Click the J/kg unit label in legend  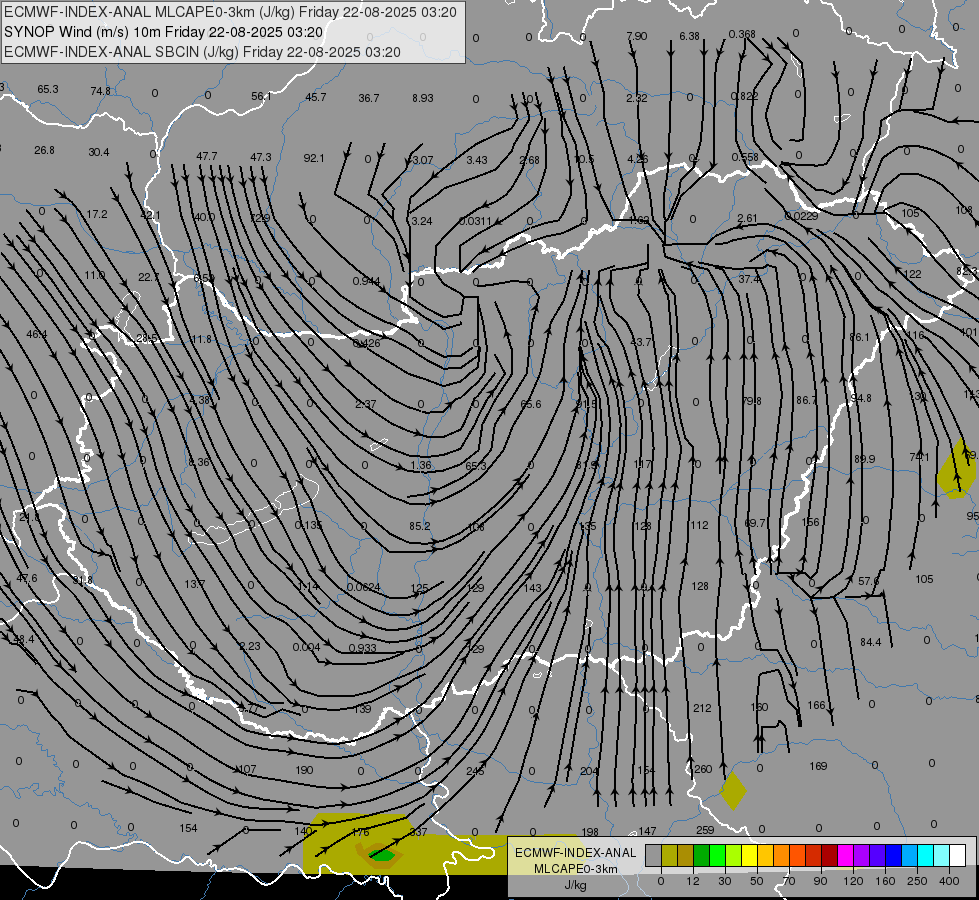(576, 885)
